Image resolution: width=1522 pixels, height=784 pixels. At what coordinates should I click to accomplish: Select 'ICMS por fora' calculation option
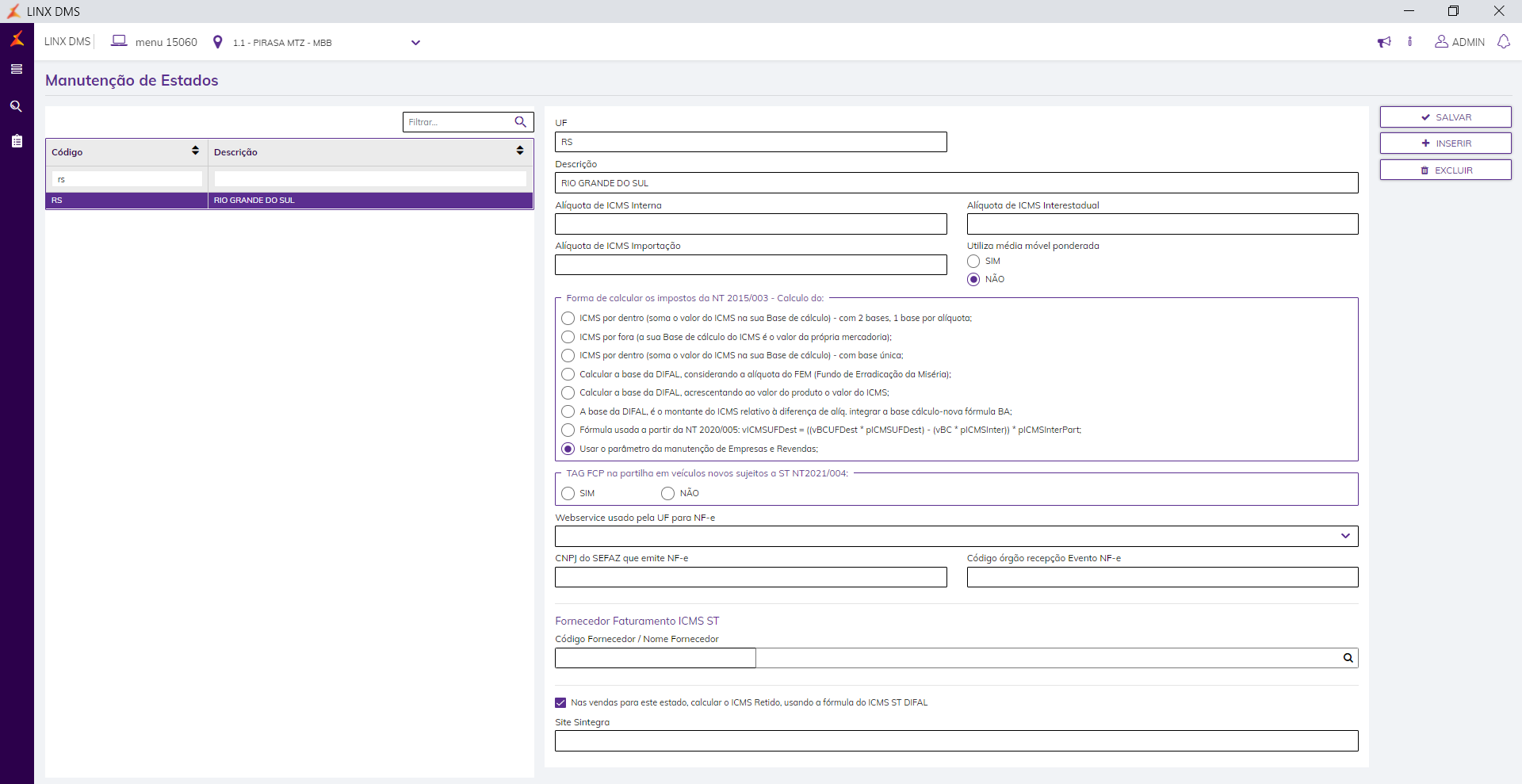click(568, 337)
